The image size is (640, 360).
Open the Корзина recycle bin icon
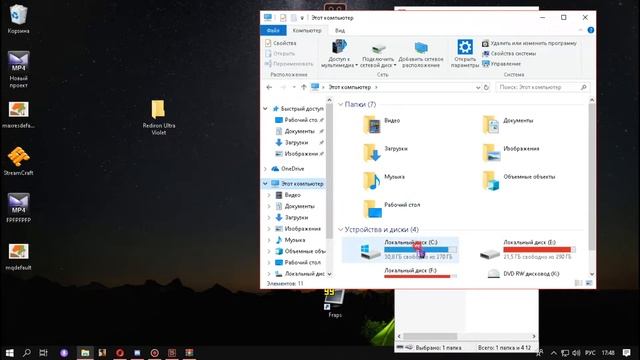tap(18, 18)
